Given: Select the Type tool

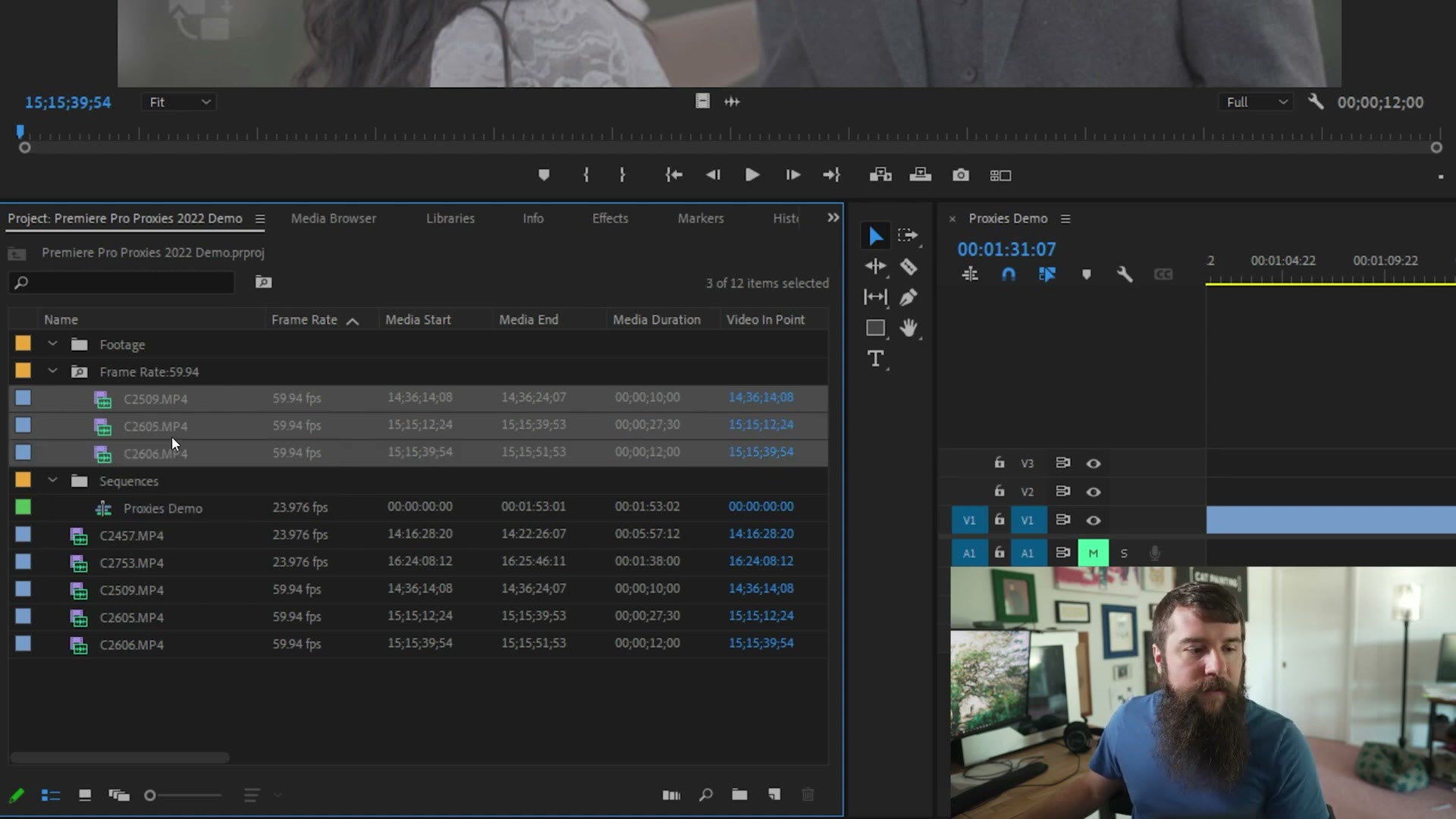Looking at the screenshot, I should pos(875,359).
